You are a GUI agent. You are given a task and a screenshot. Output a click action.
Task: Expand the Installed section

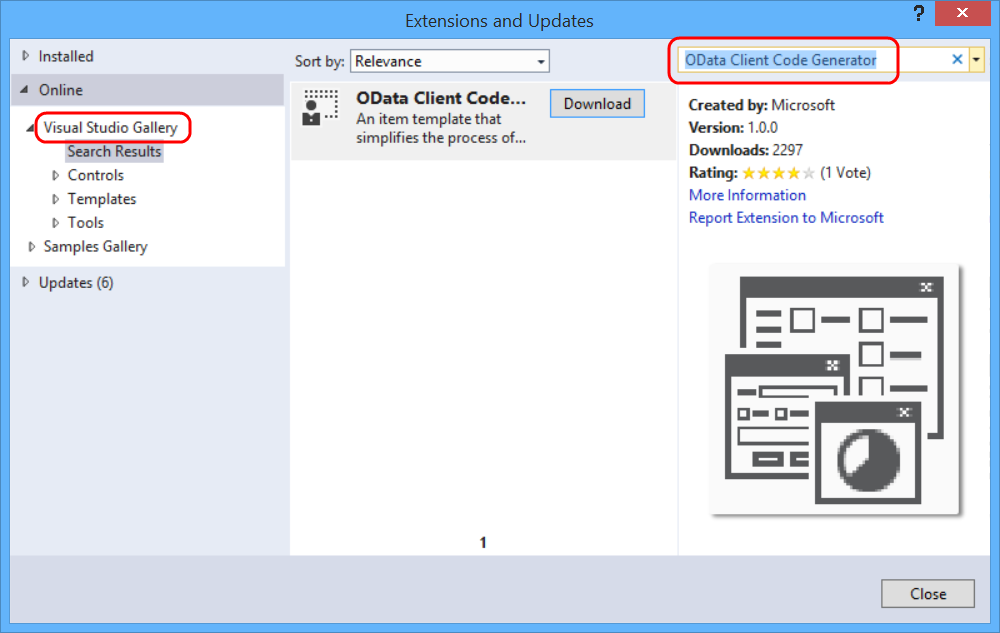(27, 56)
